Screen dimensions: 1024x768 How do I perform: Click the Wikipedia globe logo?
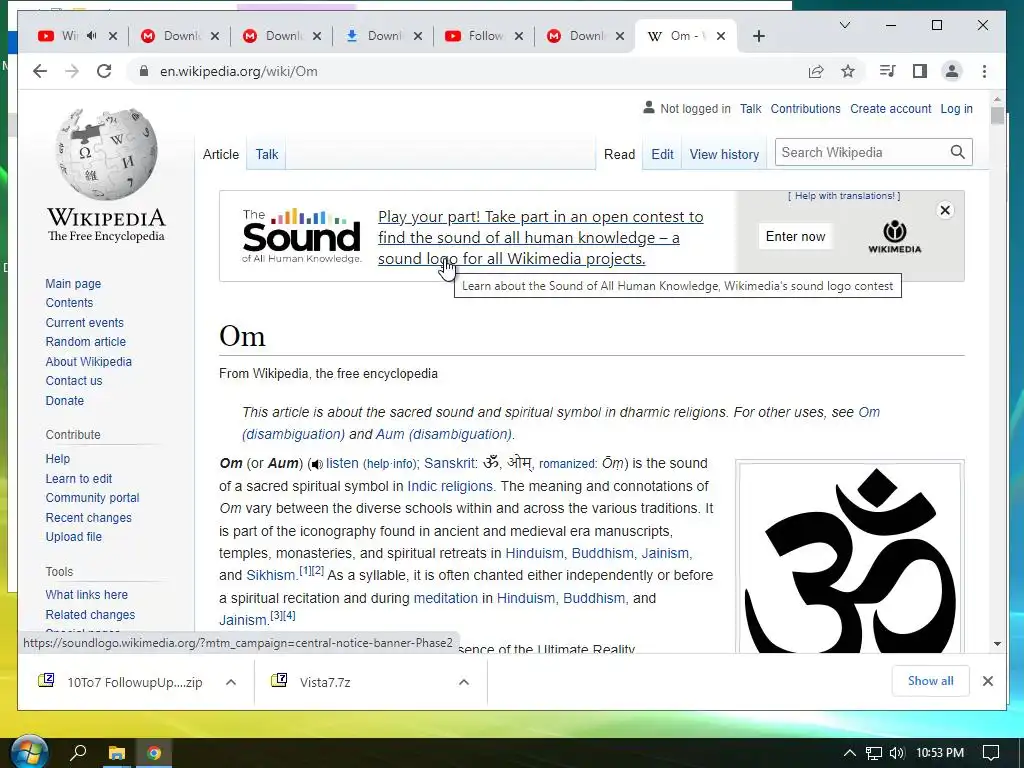point(106,154)
